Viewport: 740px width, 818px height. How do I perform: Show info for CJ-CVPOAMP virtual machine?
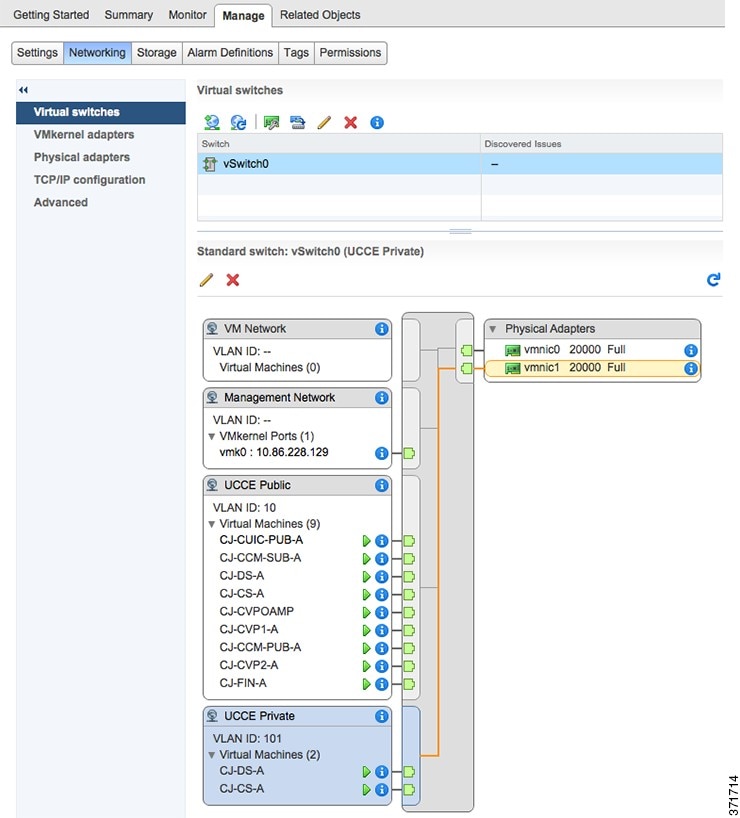click(x=381, y=612)
